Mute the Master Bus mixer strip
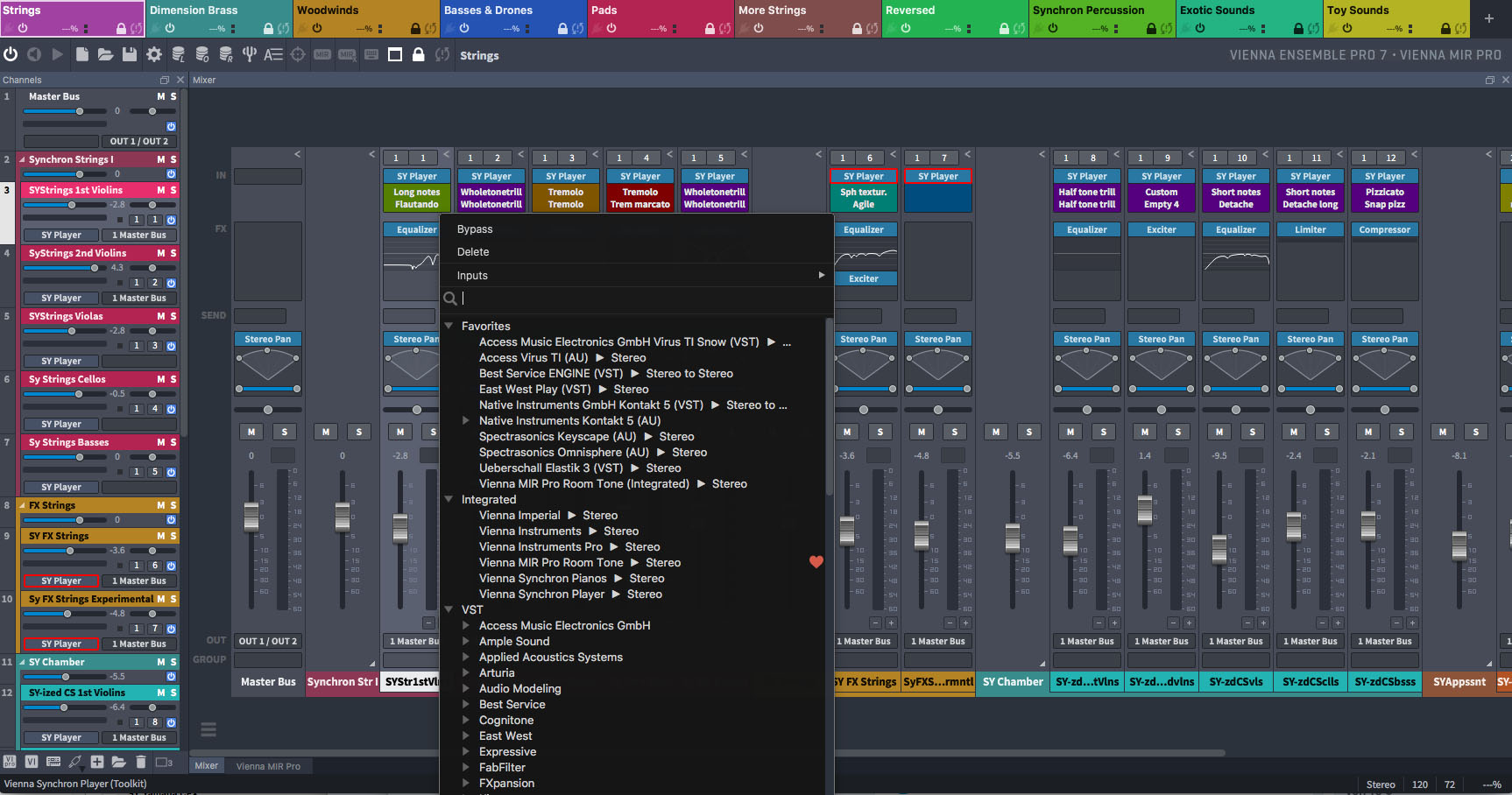Viewport: 1512px width, 795px height. (x=251, y=432)
